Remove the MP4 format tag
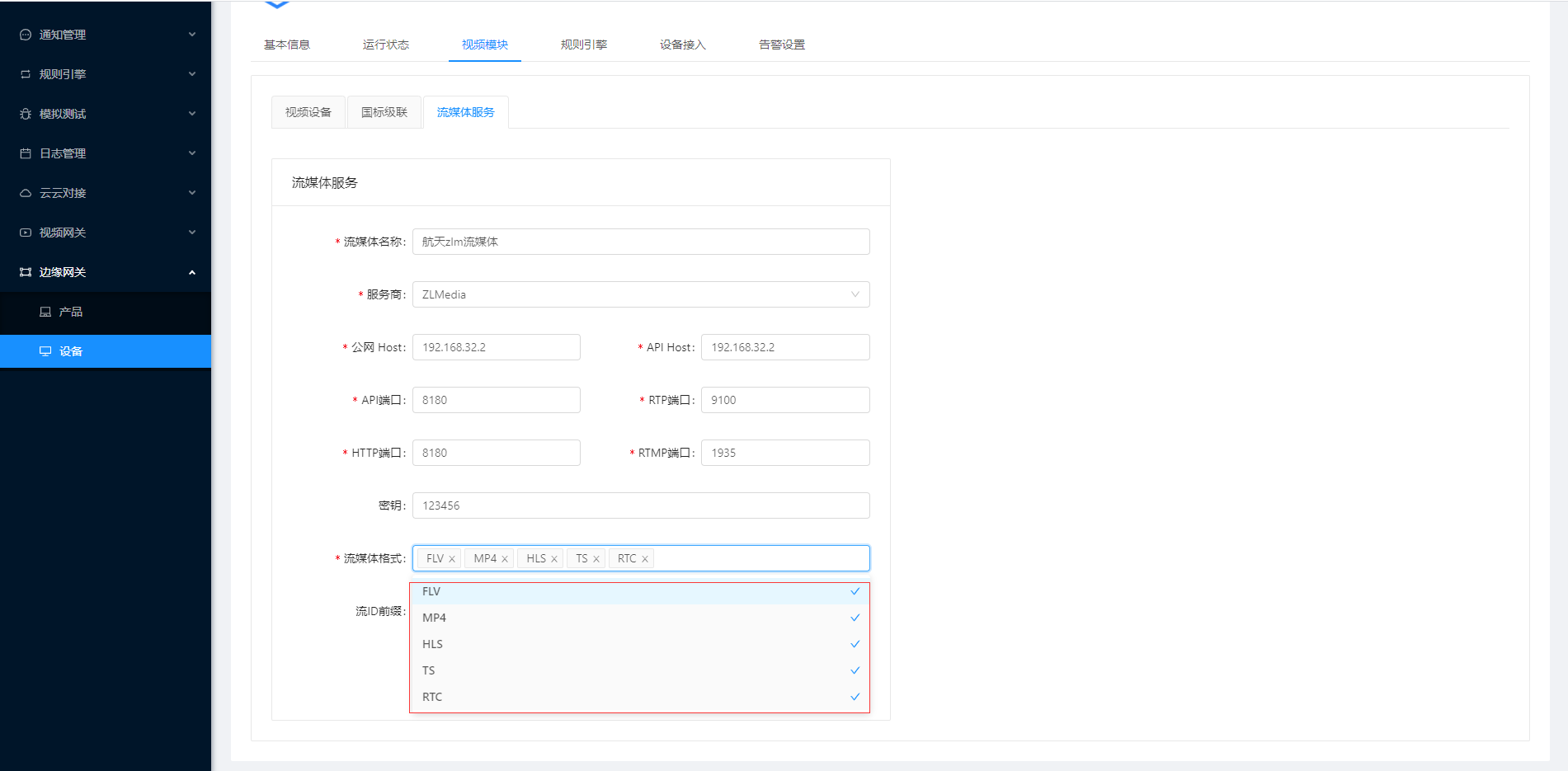 coord(505,559)
